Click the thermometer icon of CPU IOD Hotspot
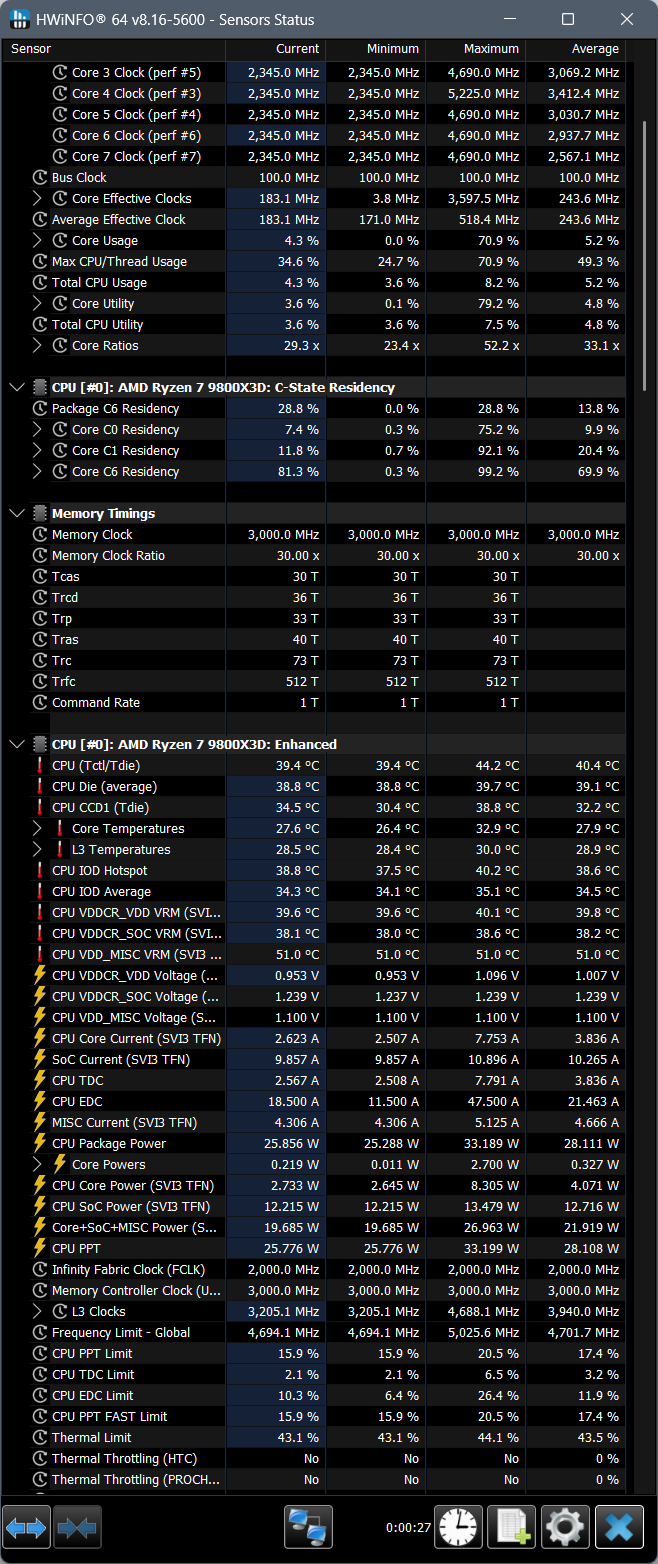This screenshot has width=658, height=1564. tap(40, 870)
